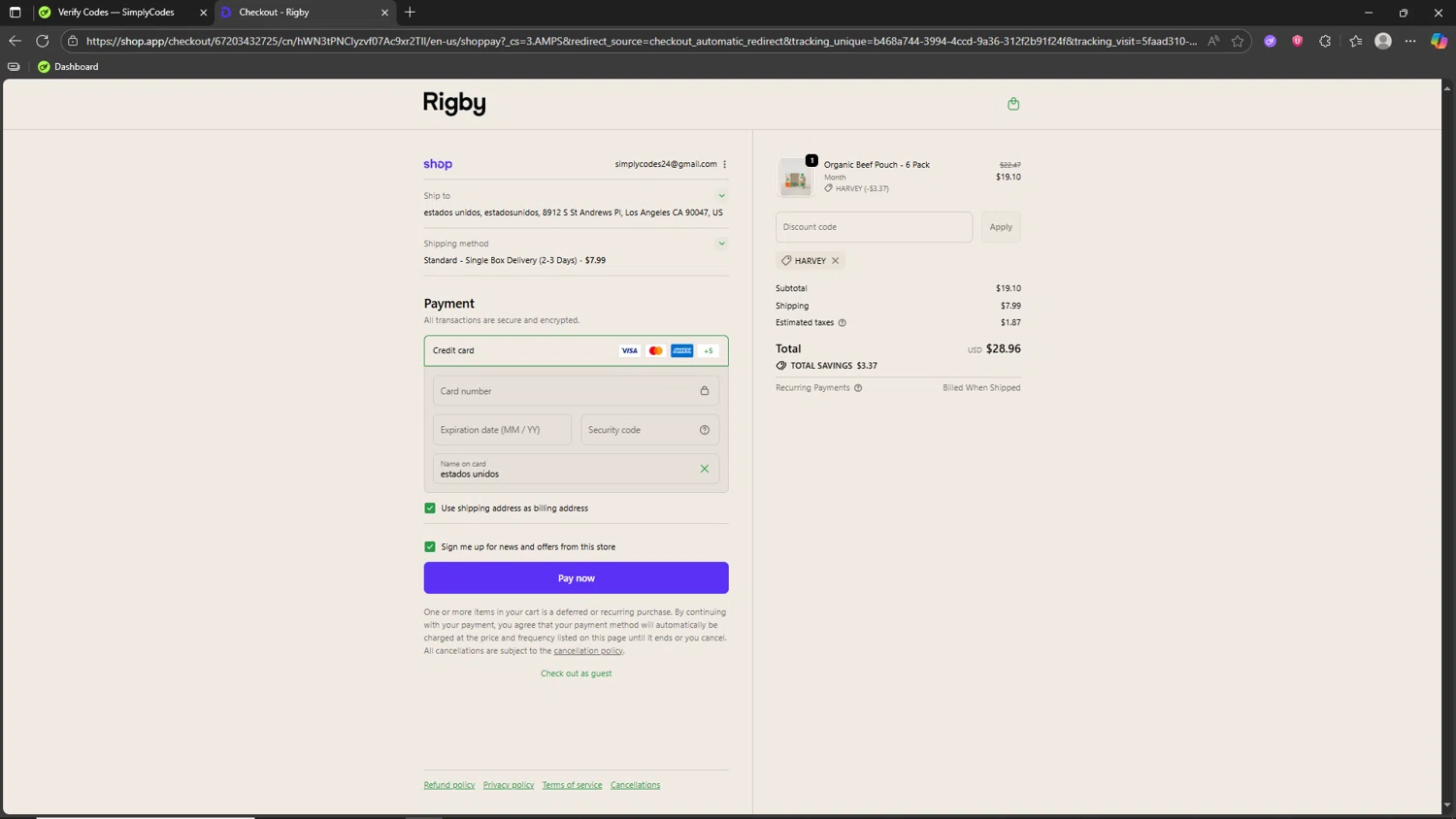Expand the Ship to section

(721, 196)
